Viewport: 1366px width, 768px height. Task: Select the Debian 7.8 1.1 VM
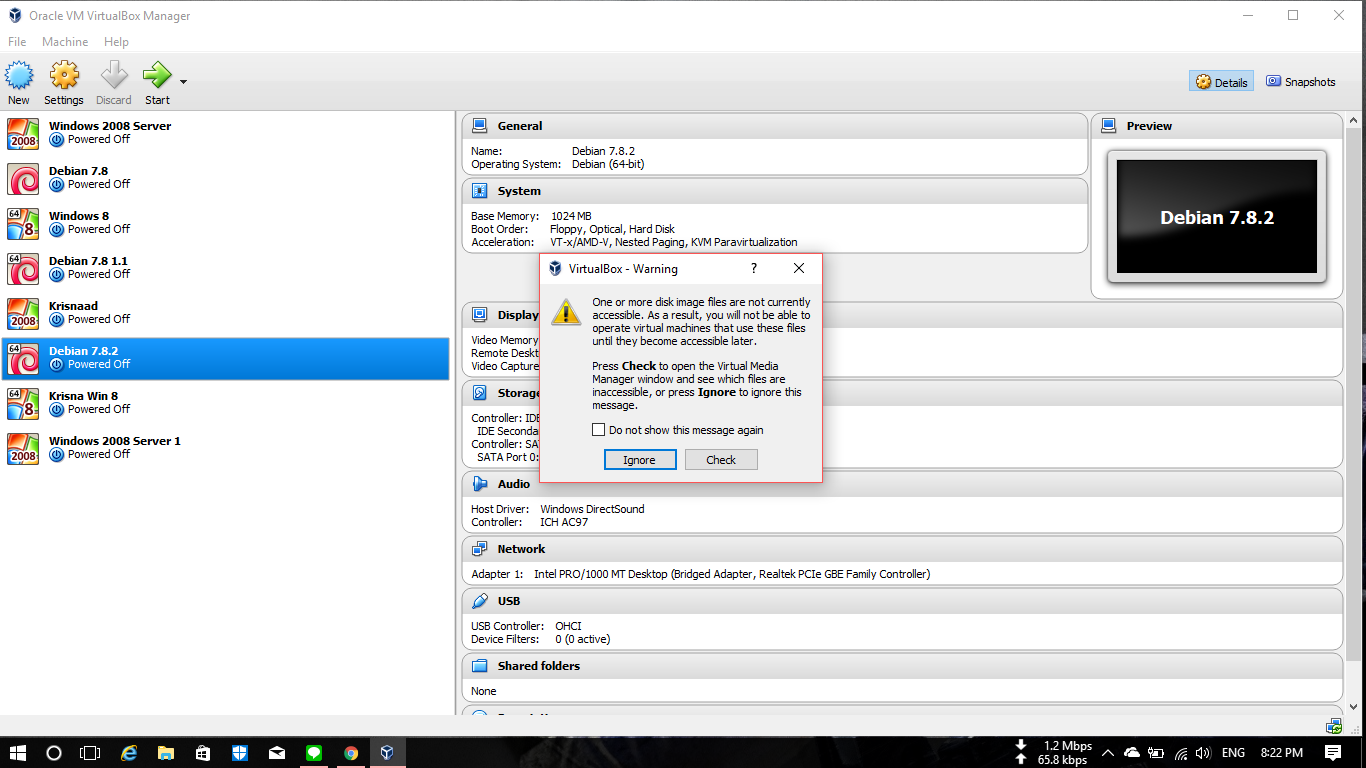227,268
